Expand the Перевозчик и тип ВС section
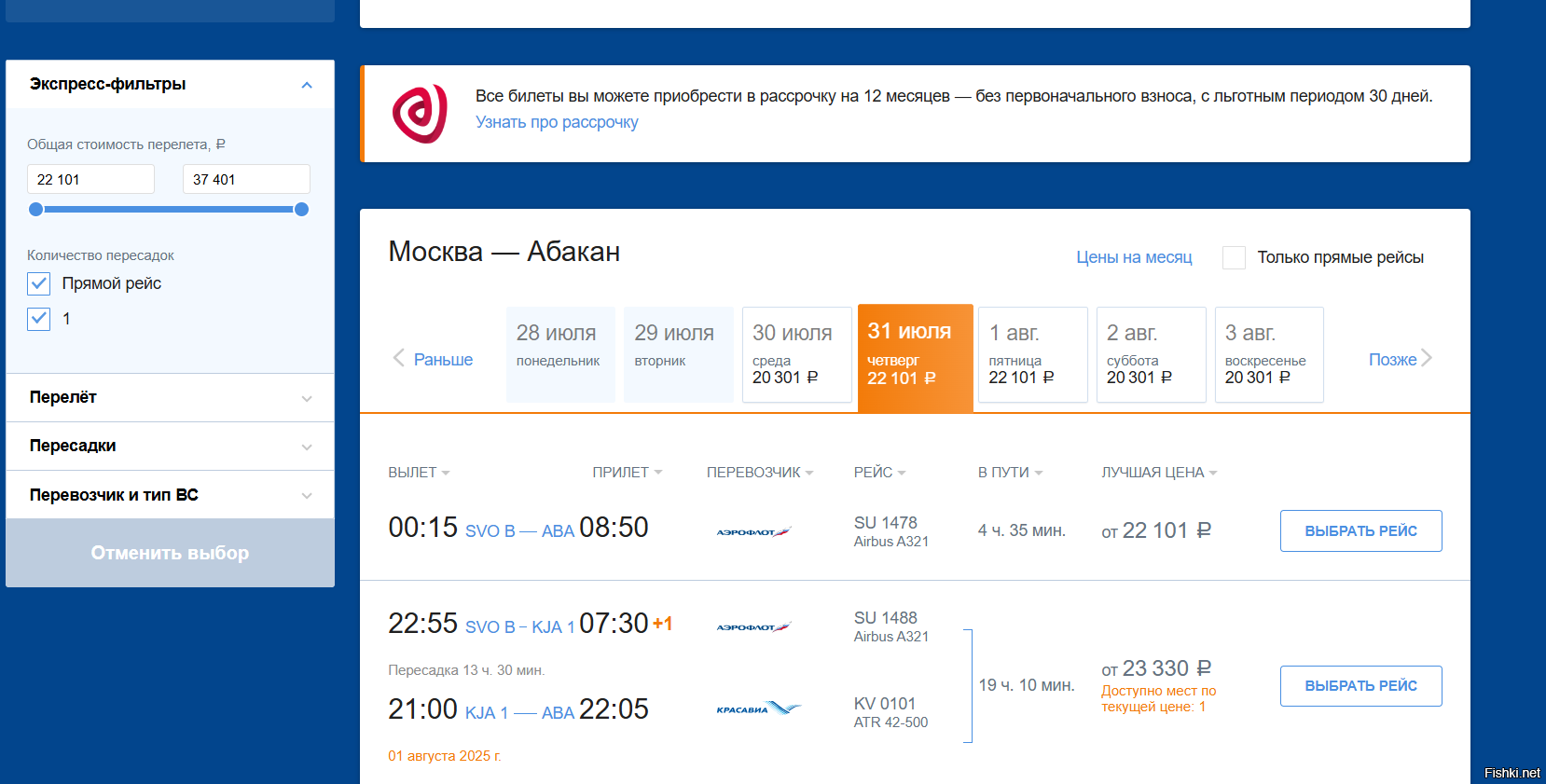Viewport: 1546px width, 784px height. (x=170, y=495)
